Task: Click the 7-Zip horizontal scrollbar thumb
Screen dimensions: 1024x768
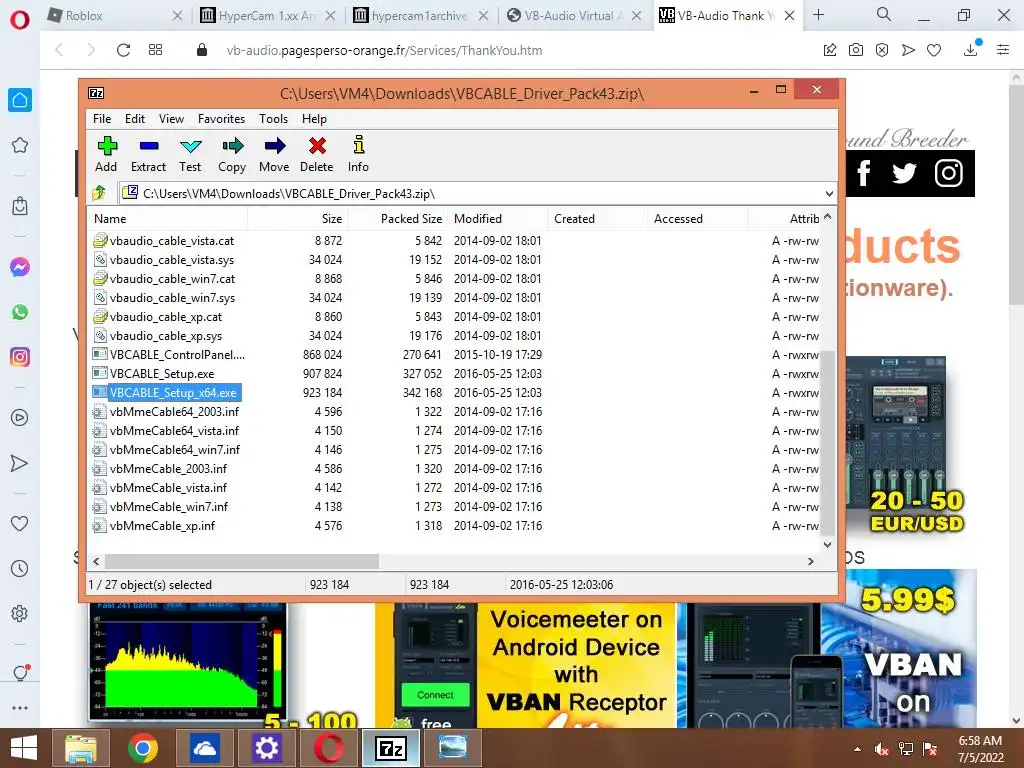Action: coord(242,561)
